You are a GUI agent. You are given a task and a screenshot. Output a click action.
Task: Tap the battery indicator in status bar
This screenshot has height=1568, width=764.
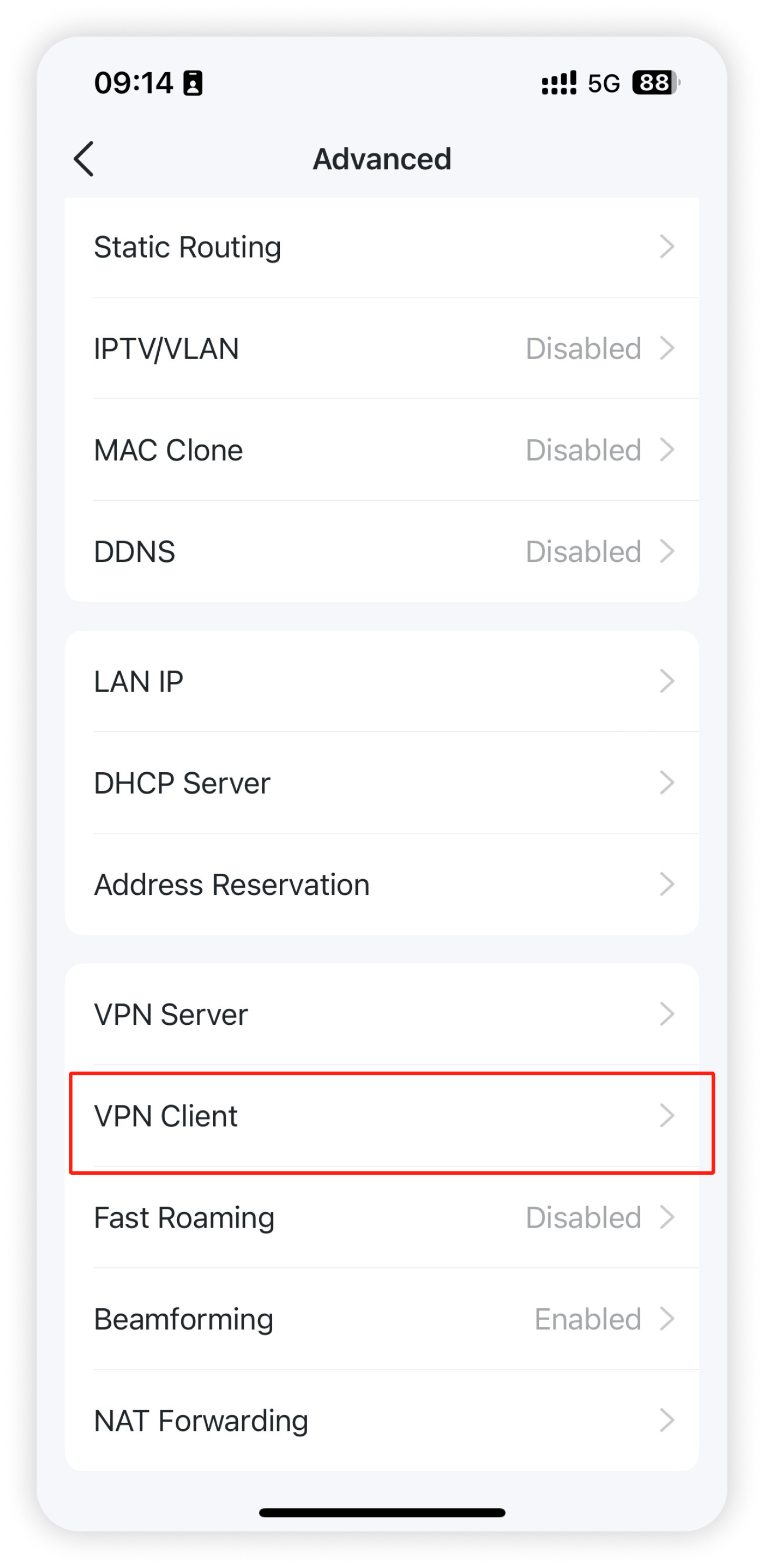(x=656, y=83)
